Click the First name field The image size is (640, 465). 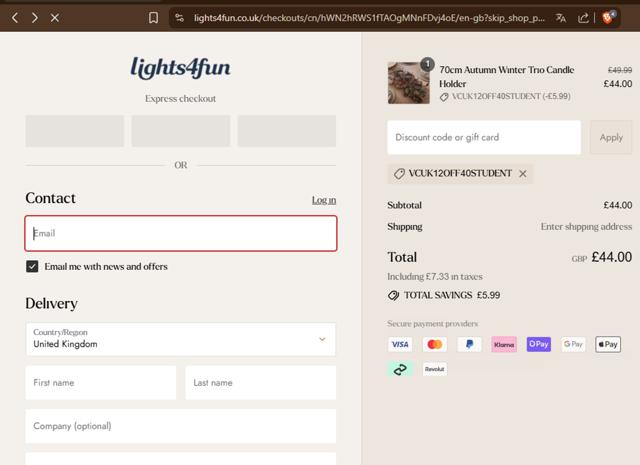click(101, 383)
